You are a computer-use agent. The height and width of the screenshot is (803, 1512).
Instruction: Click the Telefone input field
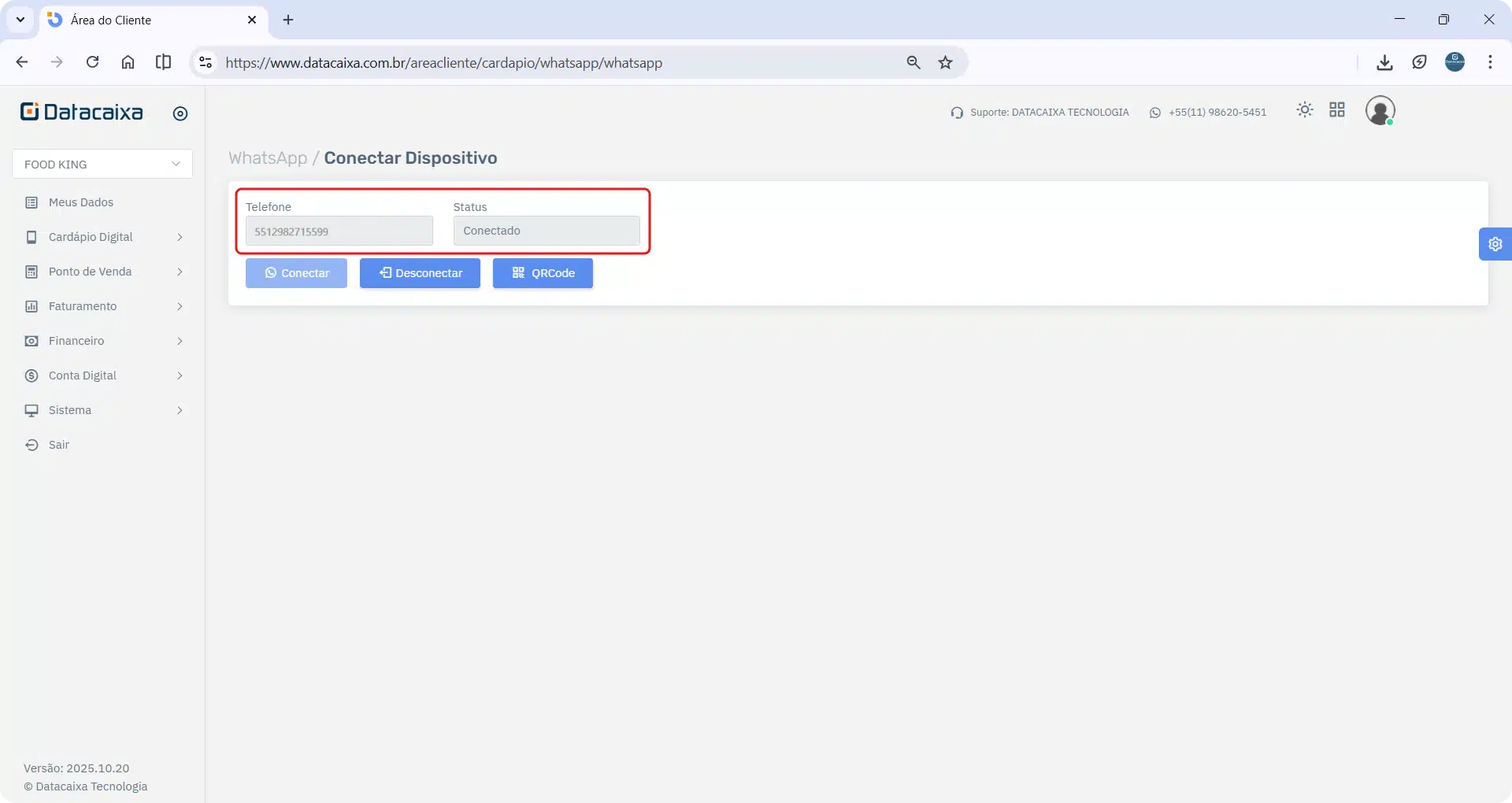(x=339, y=231)
